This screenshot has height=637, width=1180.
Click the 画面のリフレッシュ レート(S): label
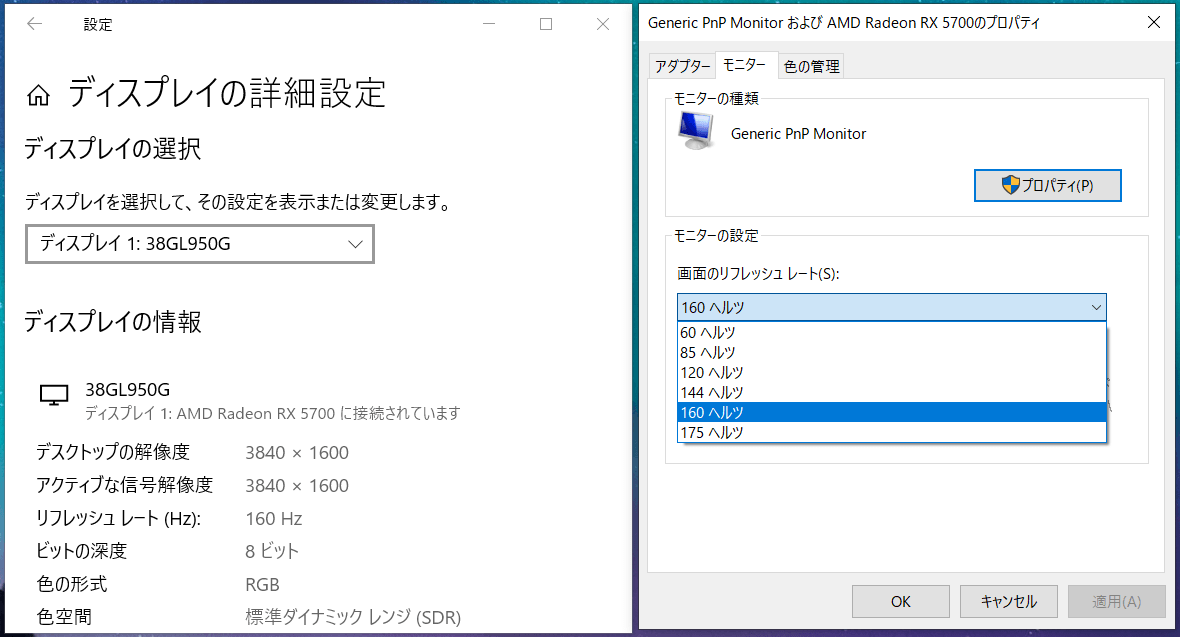pyautogui.click(x=759, y=274)
